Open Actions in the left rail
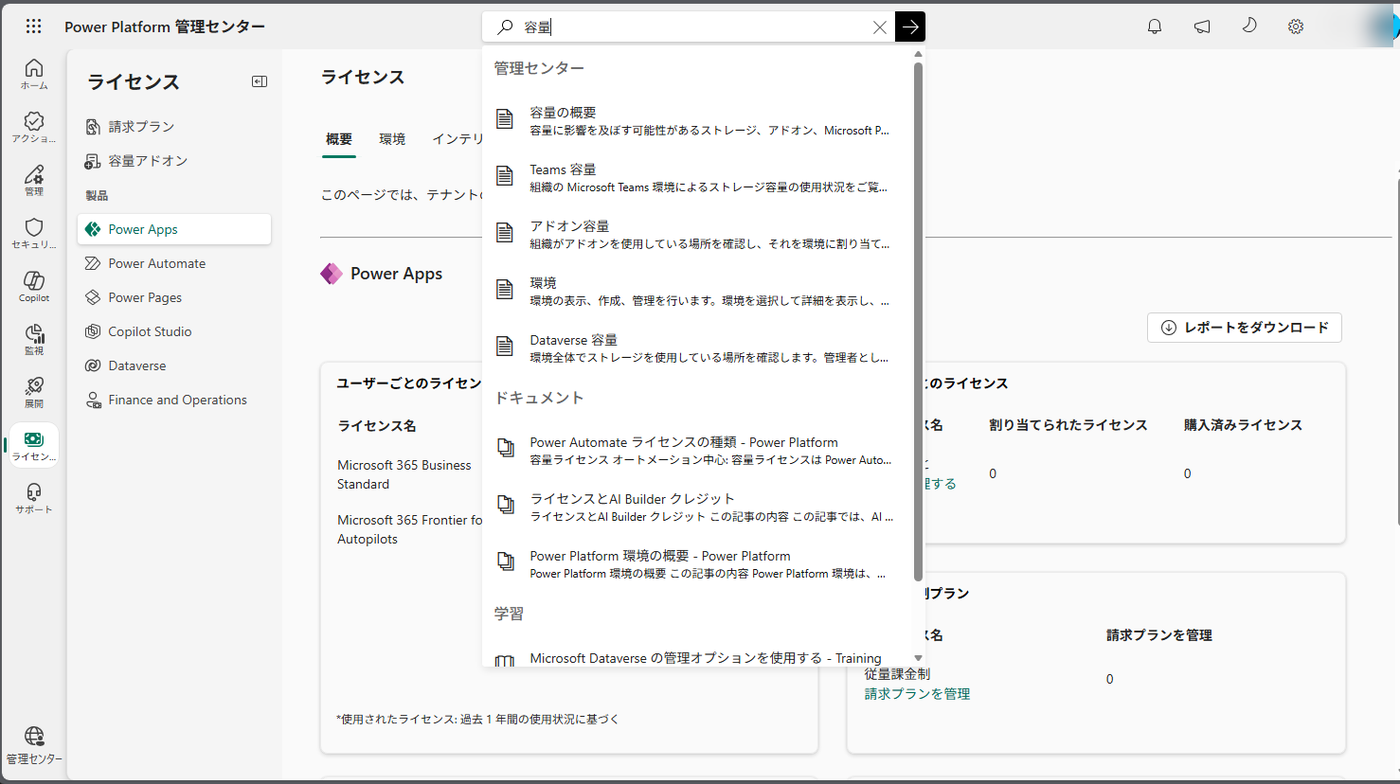The width and height of the screenshot is (1400, 784). coord(34,127)
